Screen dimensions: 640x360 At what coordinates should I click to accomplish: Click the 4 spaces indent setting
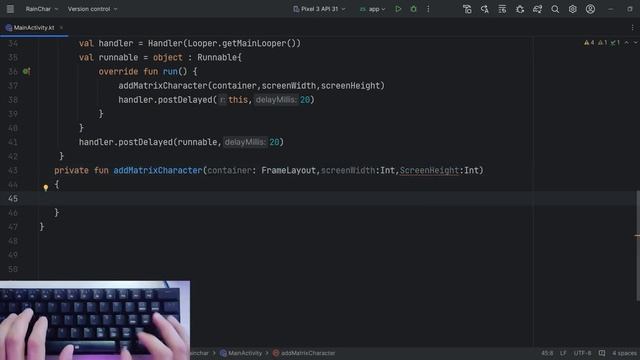point(624,353)
